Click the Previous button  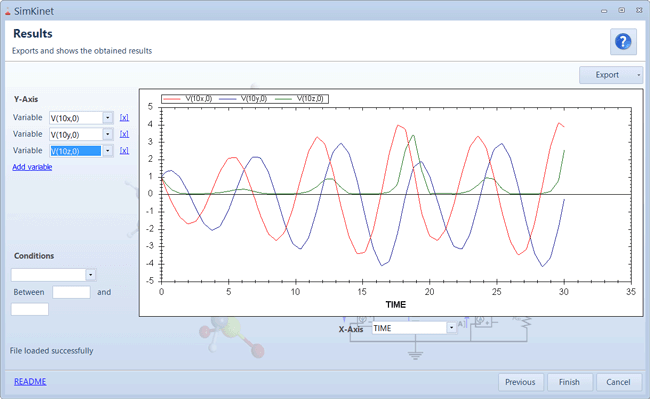[x=520, y=382]
